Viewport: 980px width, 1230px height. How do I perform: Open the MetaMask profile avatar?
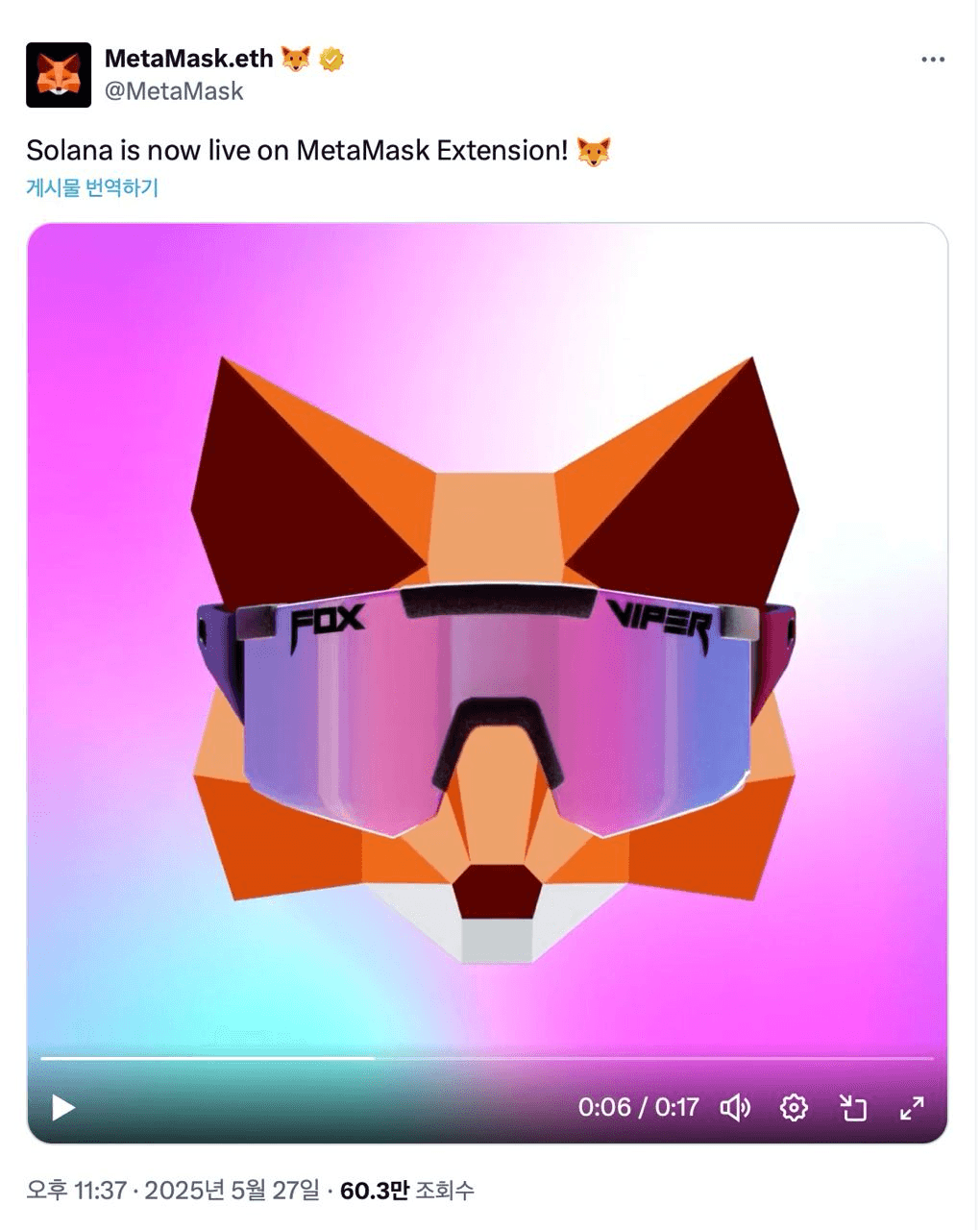point(58,75)
